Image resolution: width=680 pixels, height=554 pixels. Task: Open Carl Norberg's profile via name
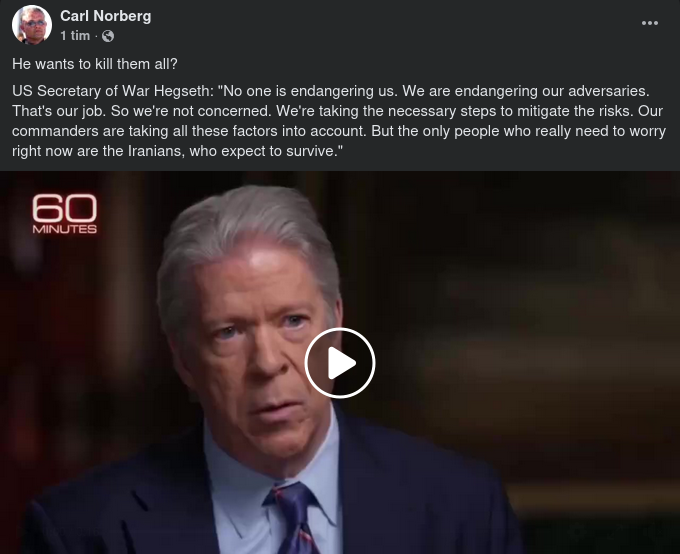tap(105, 16)
